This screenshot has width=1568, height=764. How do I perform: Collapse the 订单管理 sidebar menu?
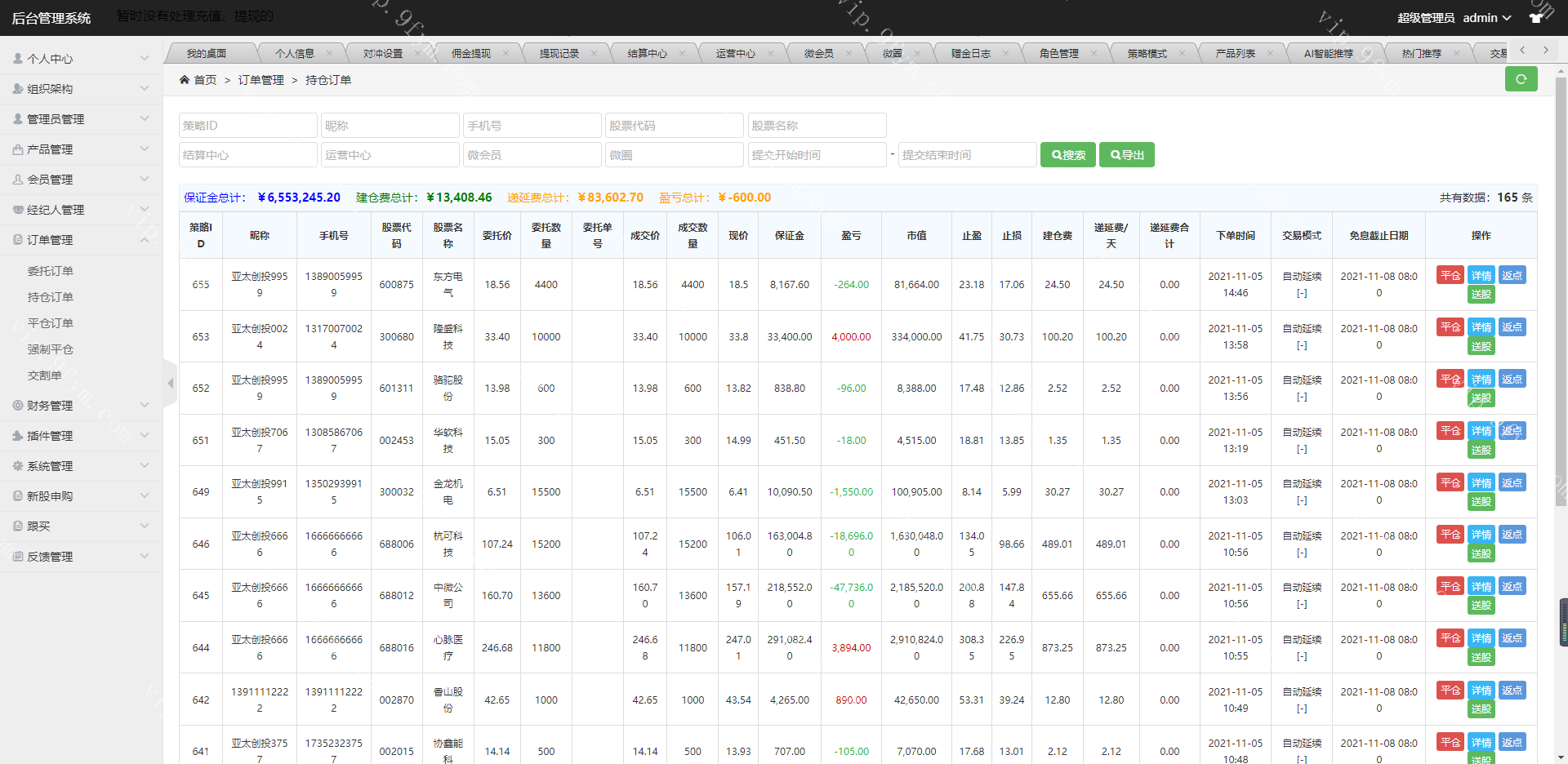tap(81, 240)
